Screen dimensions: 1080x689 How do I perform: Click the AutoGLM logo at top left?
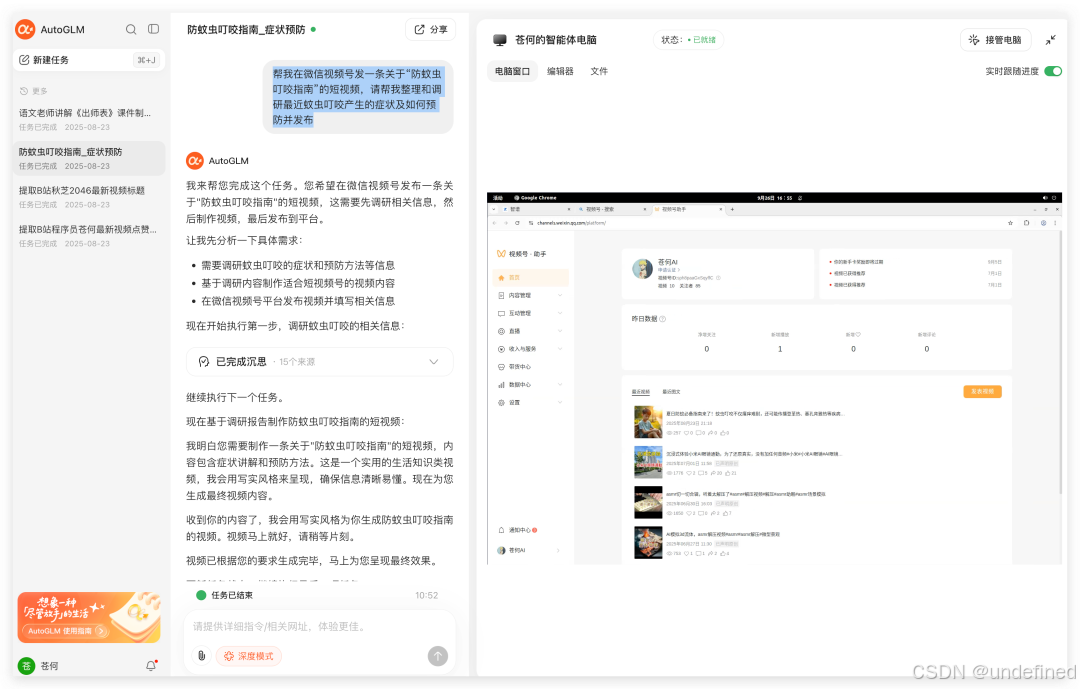click(x=25, y=29)
